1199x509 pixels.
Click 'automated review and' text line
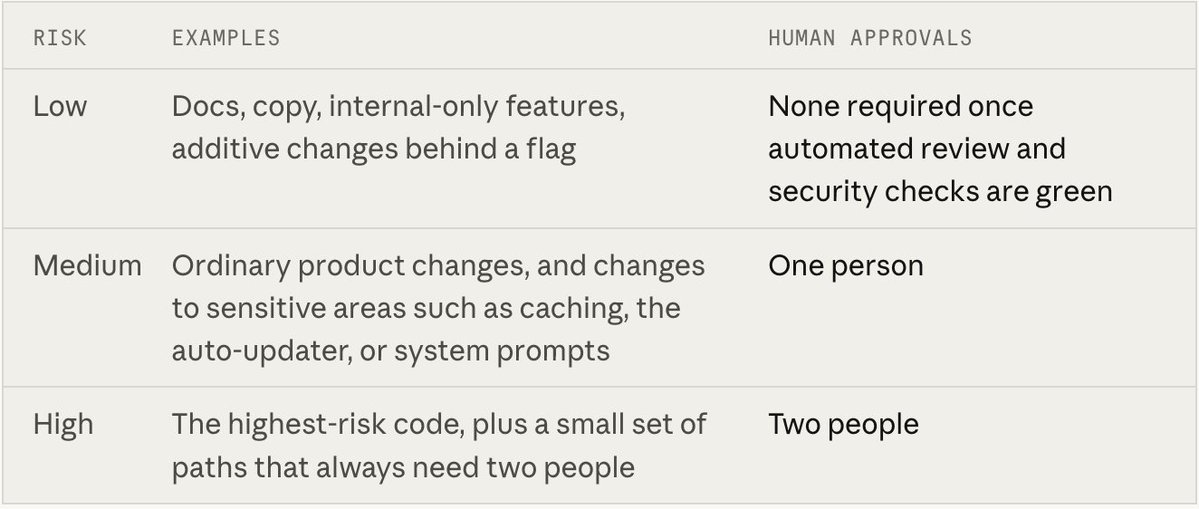(x=916, y=148)
